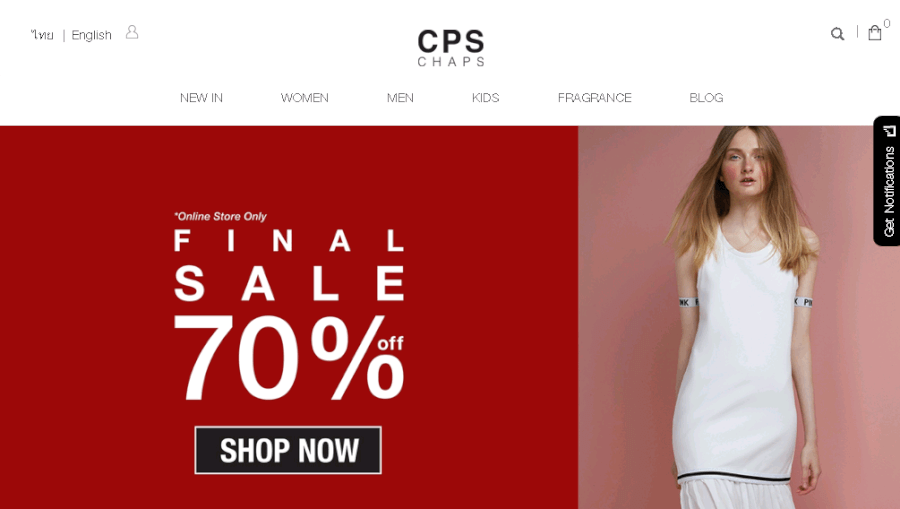Screen dimensions: 900x509
Task: Open the NEW IN menu
Action: pyautogui.click(x=201, y=98)
